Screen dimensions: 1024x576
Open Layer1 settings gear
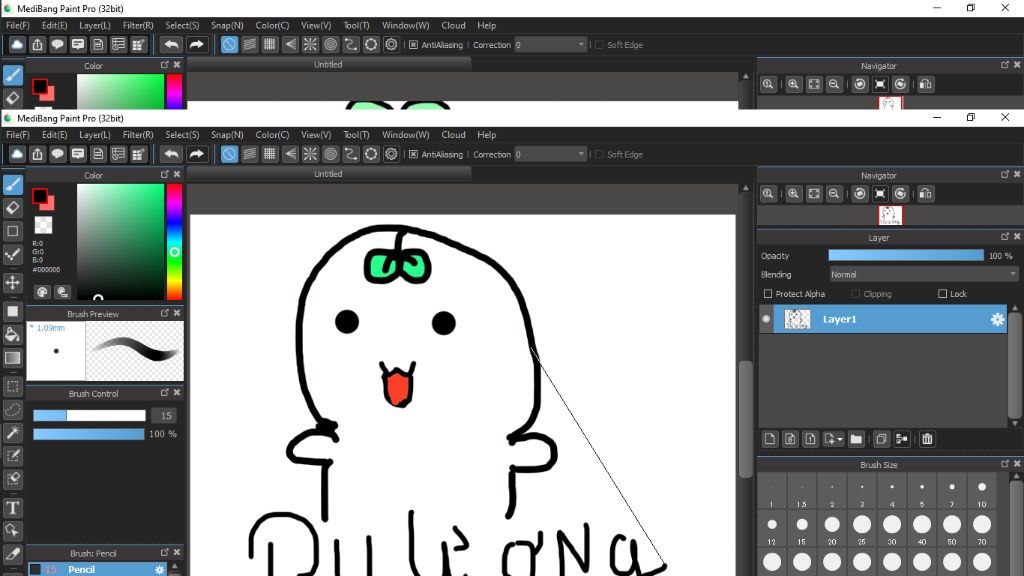[997, 319]
